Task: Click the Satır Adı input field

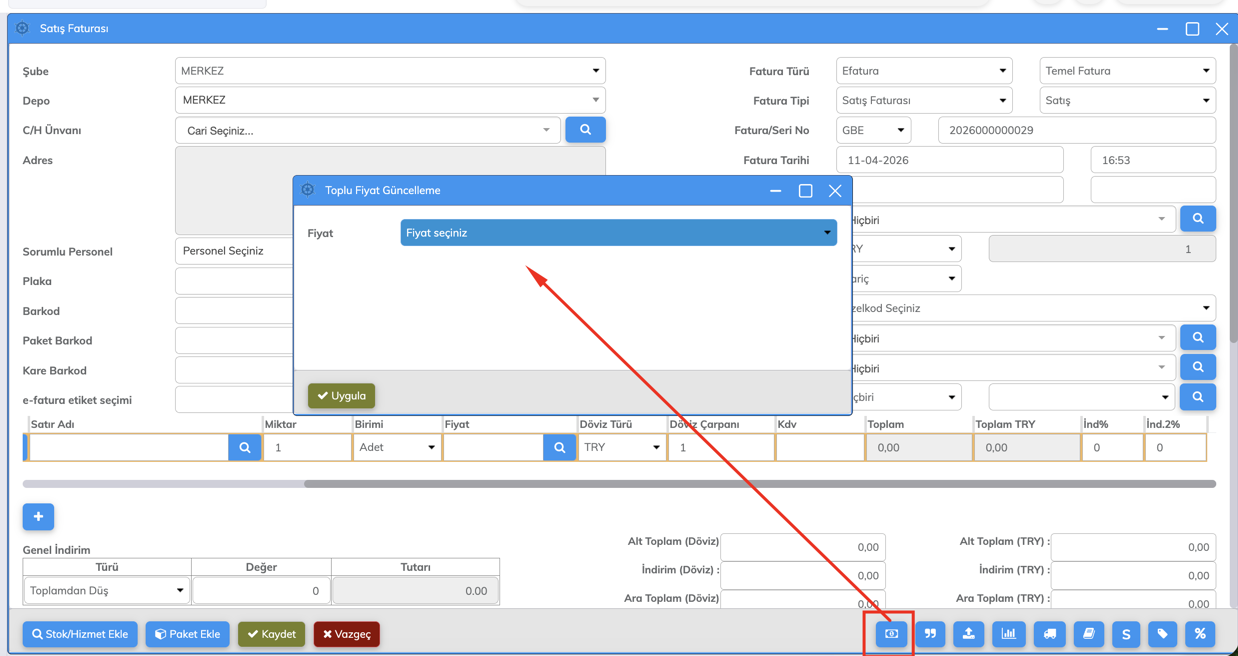Action: coord(129,448)
